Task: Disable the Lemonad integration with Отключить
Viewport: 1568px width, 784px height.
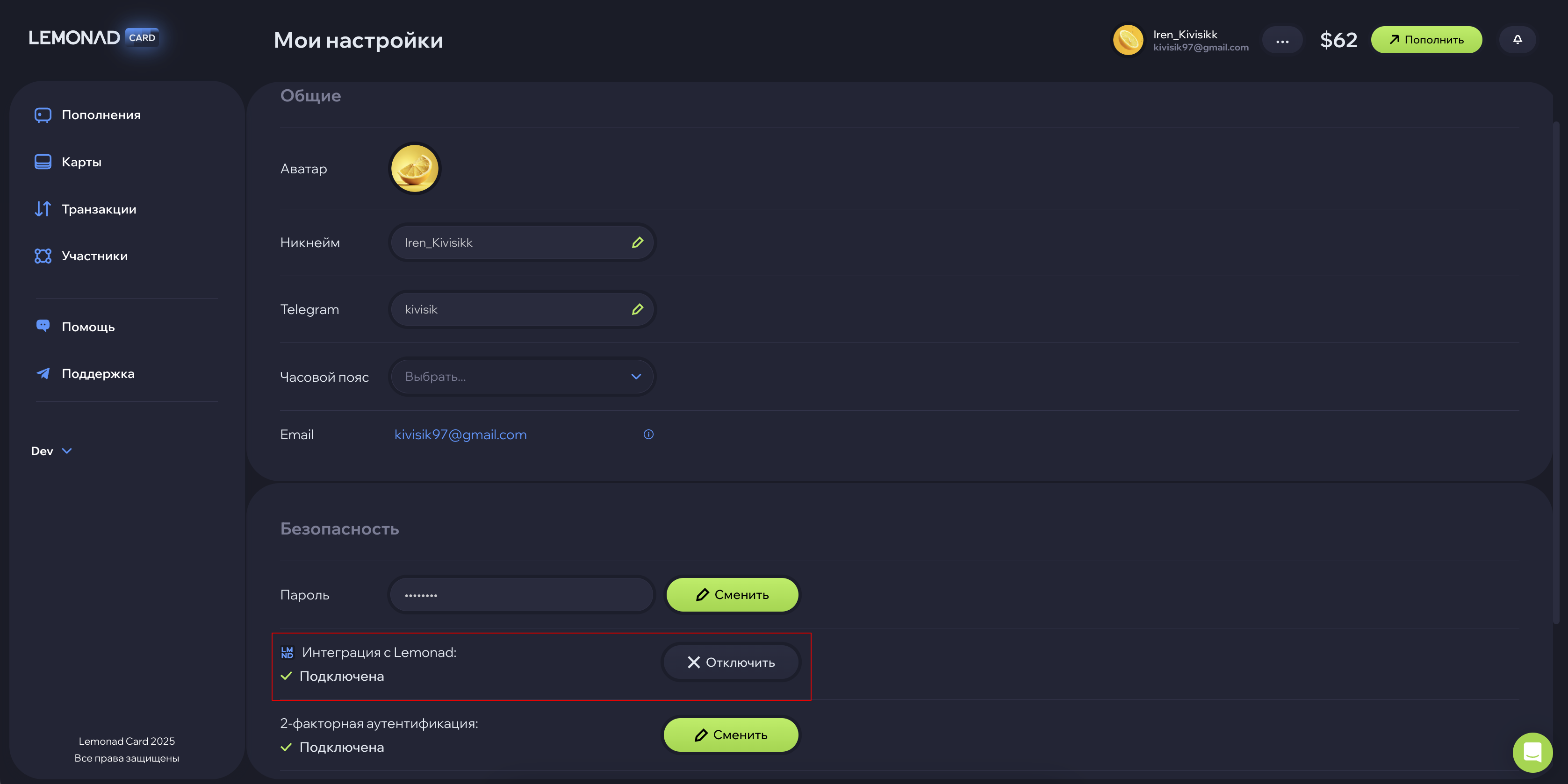Action: (x=730, y=663)
